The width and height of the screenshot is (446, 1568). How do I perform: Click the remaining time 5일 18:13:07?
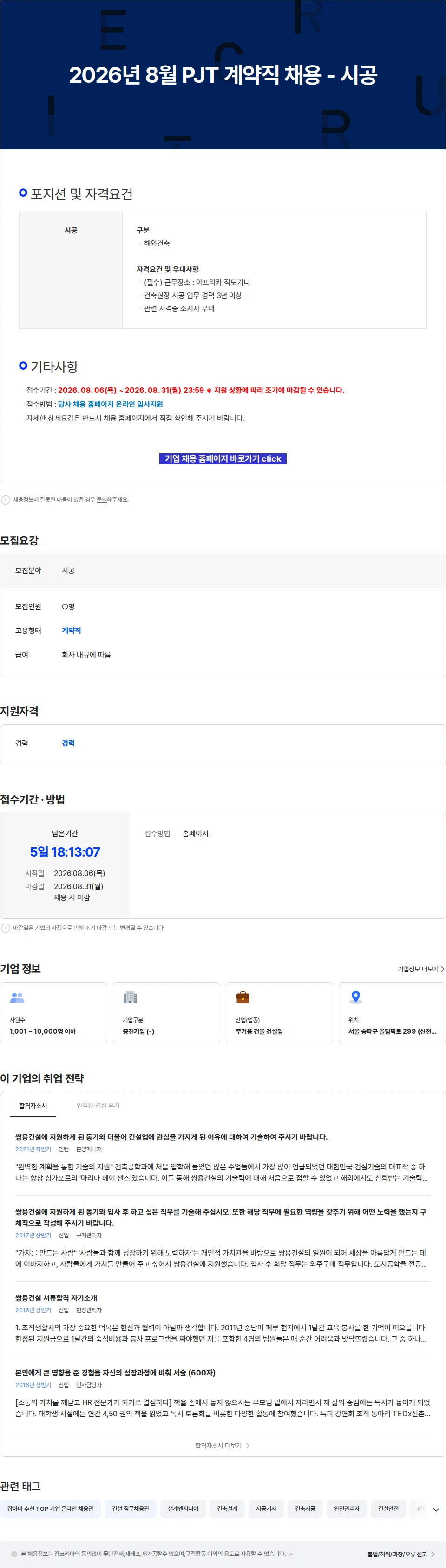[65, 852]
